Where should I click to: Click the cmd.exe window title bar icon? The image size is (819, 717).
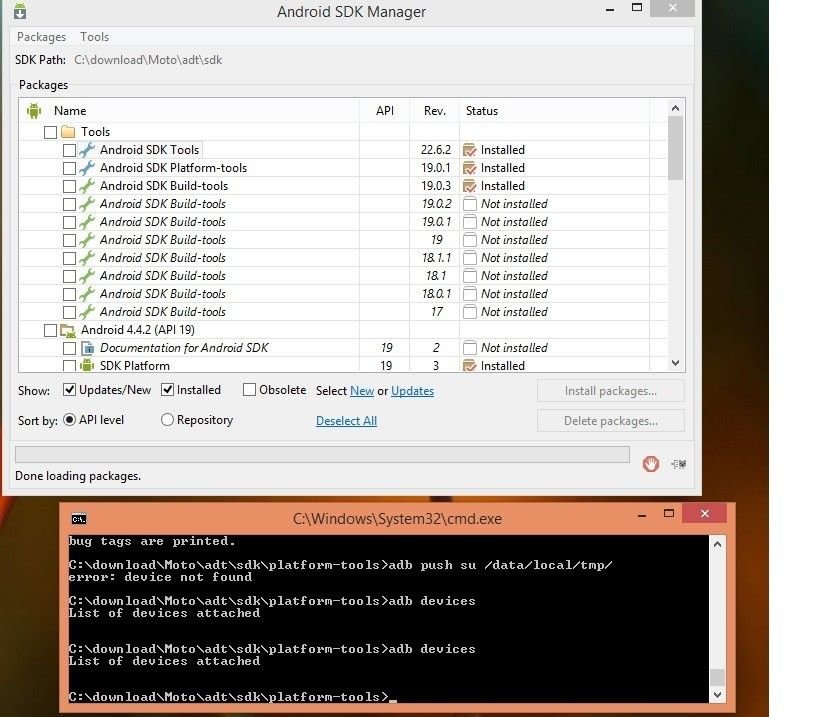click(x=79, y=519)
